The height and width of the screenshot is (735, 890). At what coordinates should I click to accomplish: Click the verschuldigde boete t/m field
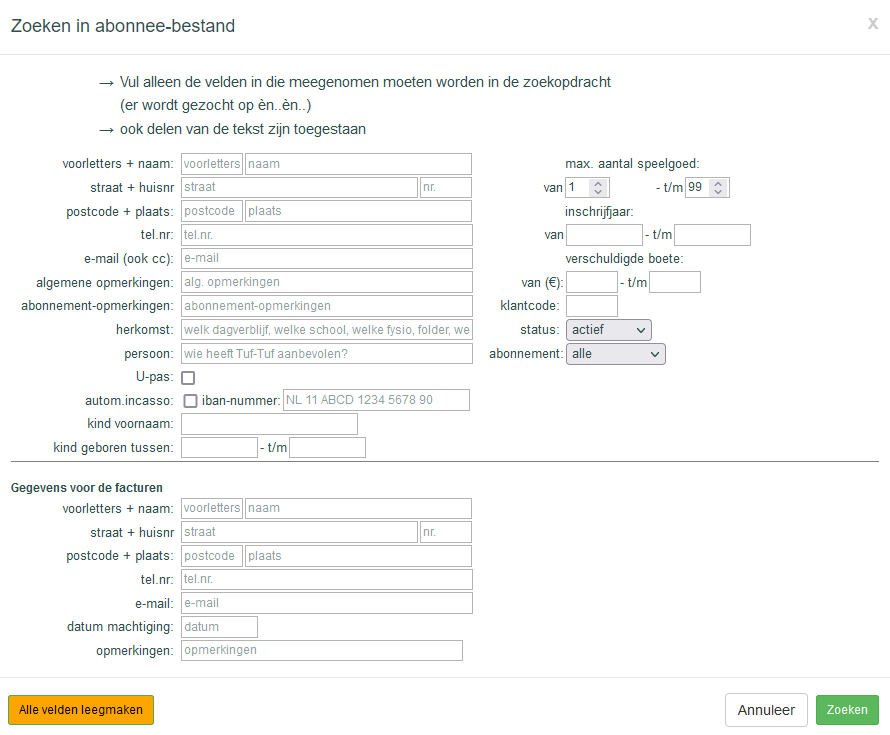675,282
